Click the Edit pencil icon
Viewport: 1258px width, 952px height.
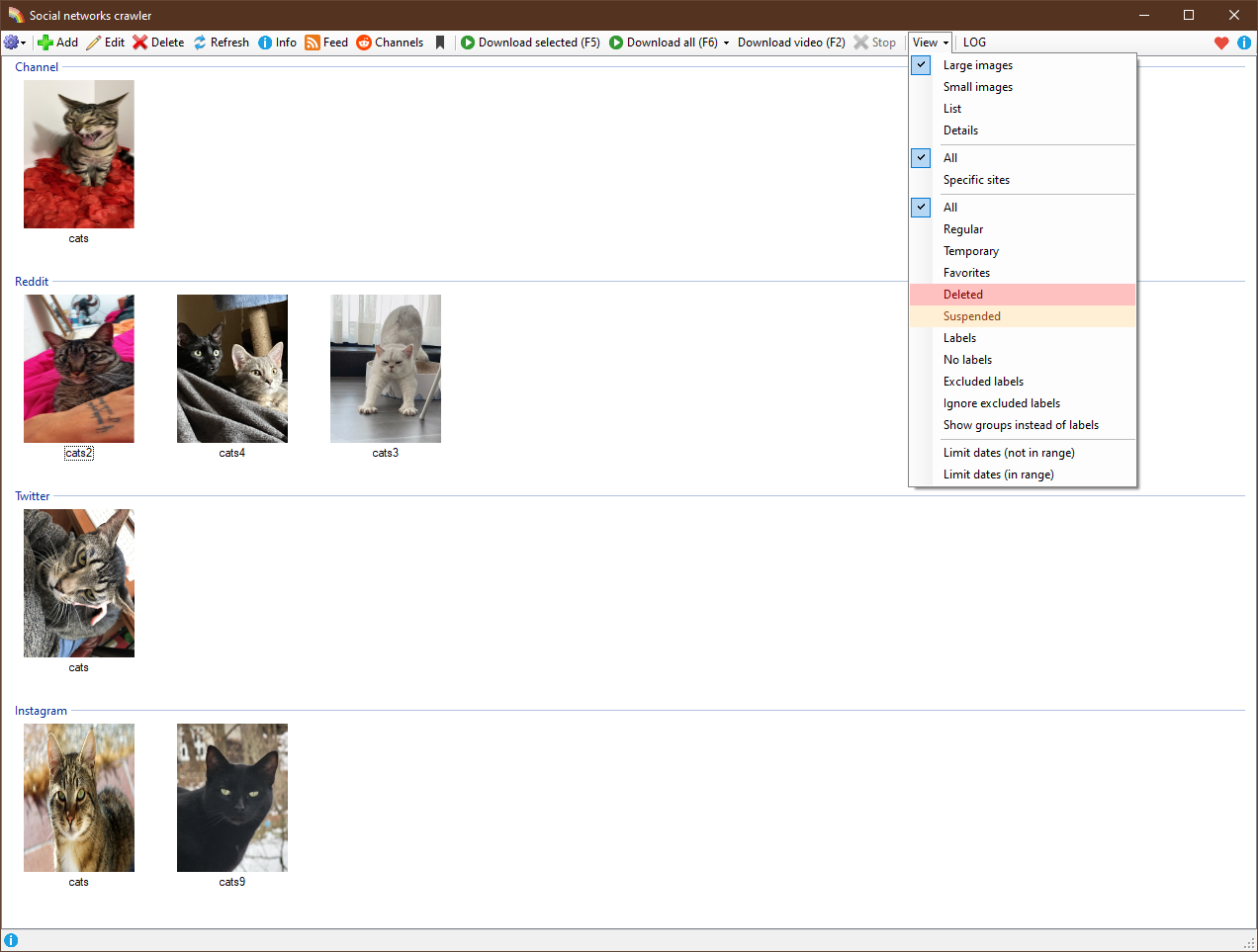[x=94, y=43]
